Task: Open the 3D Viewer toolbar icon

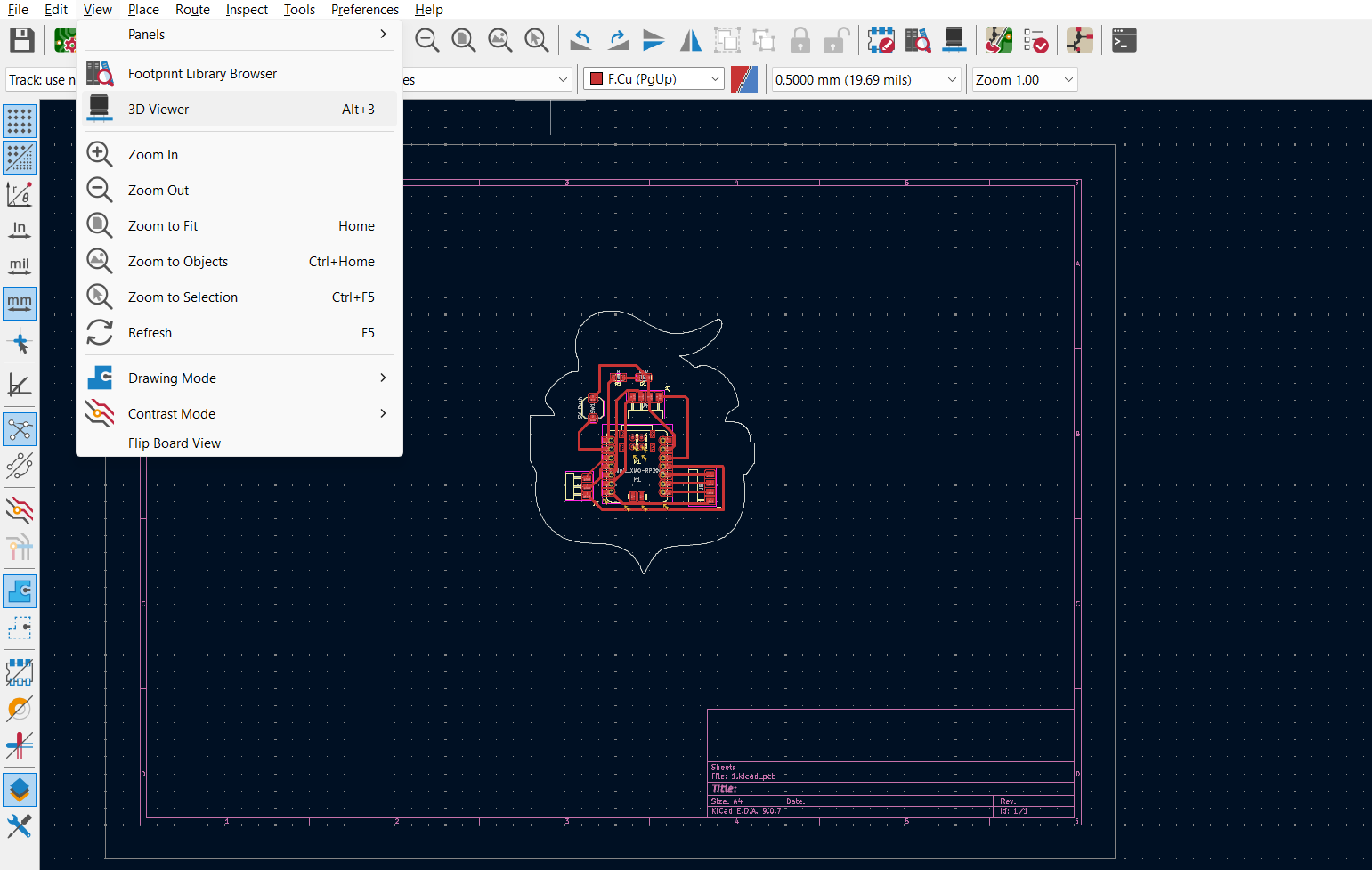Action: (954, 40)
